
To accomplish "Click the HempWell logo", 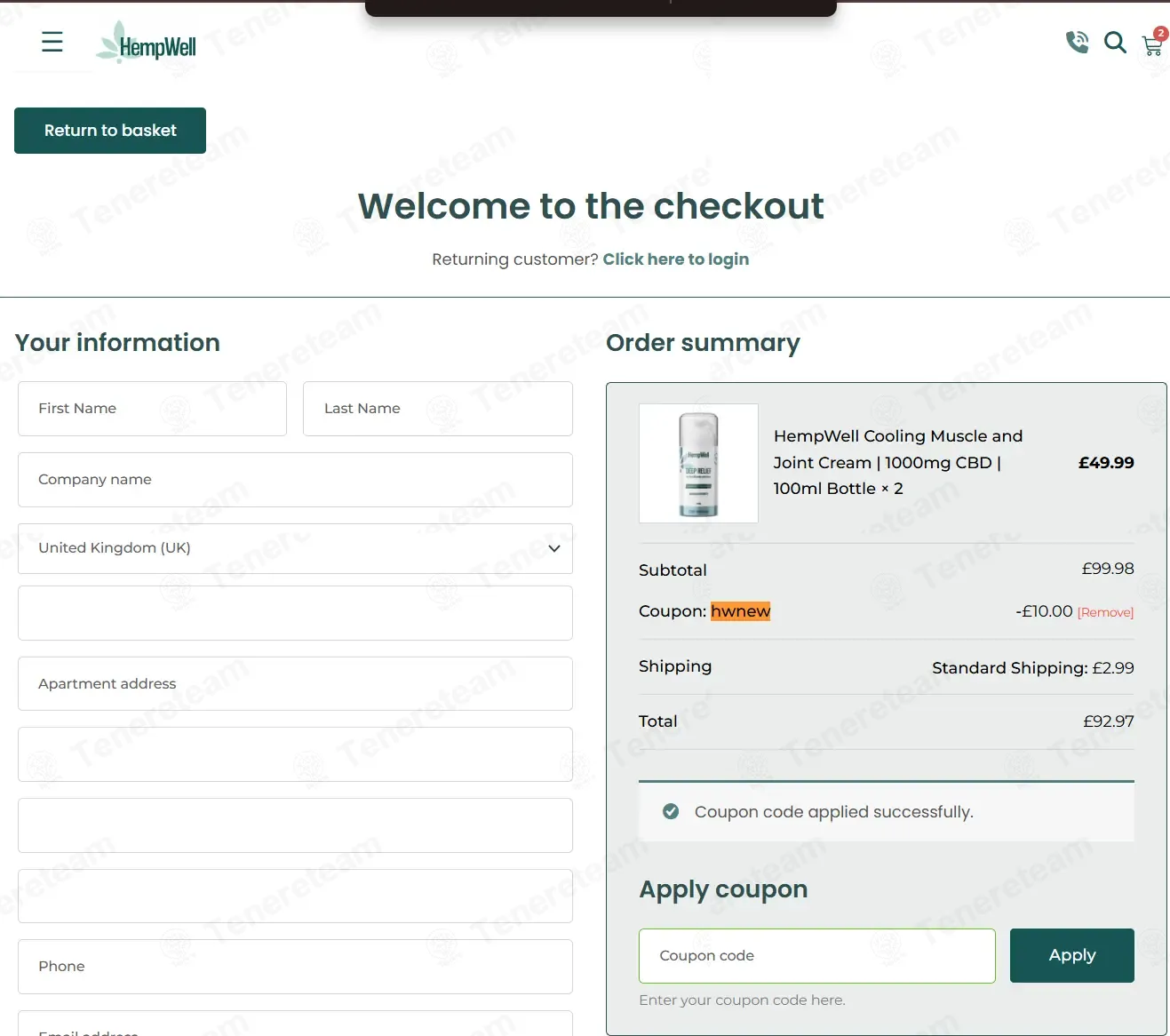I will [x=147, y=43].
